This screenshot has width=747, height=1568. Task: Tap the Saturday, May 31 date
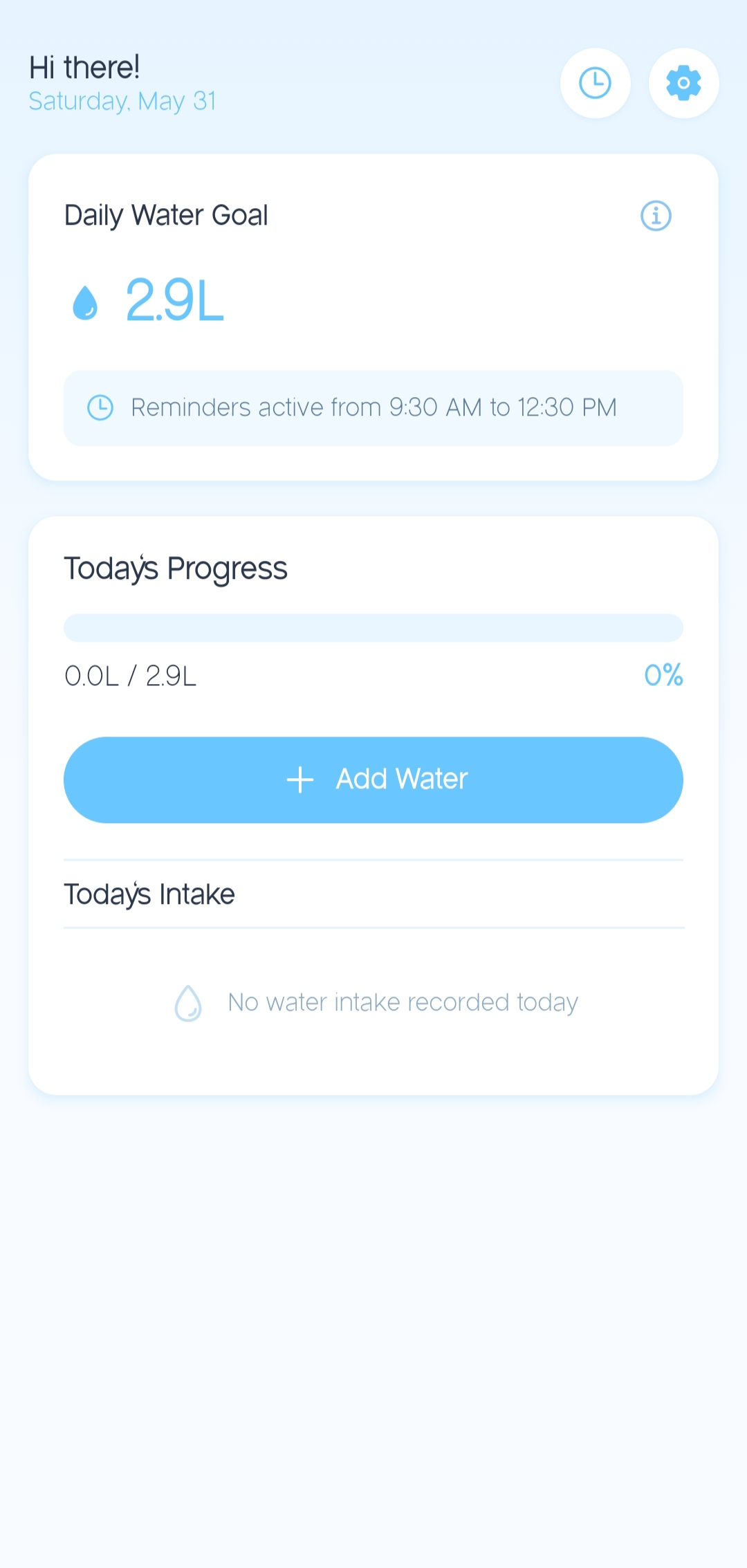122,102
